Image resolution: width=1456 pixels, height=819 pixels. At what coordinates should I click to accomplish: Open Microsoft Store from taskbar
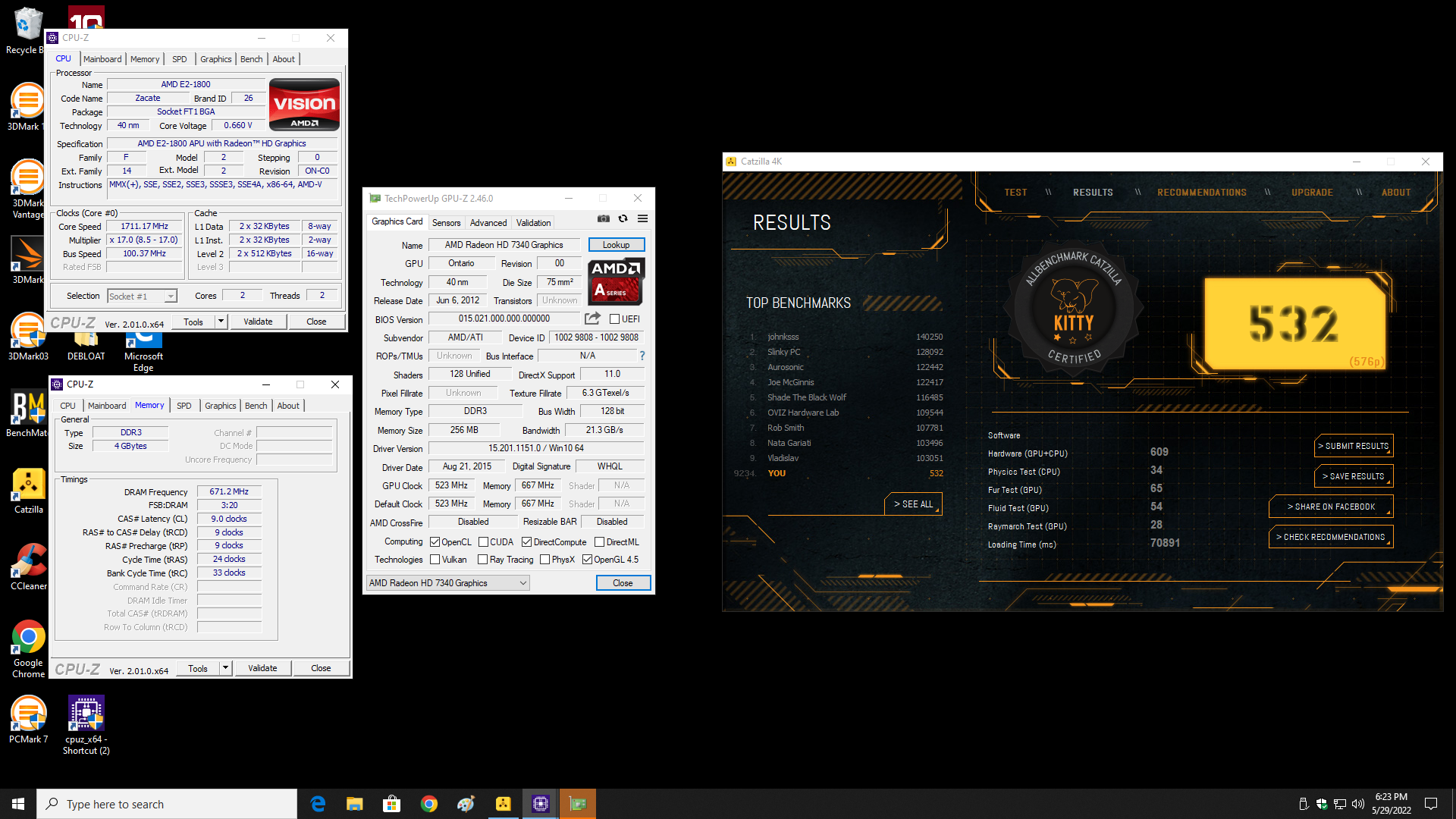[391, 804]
